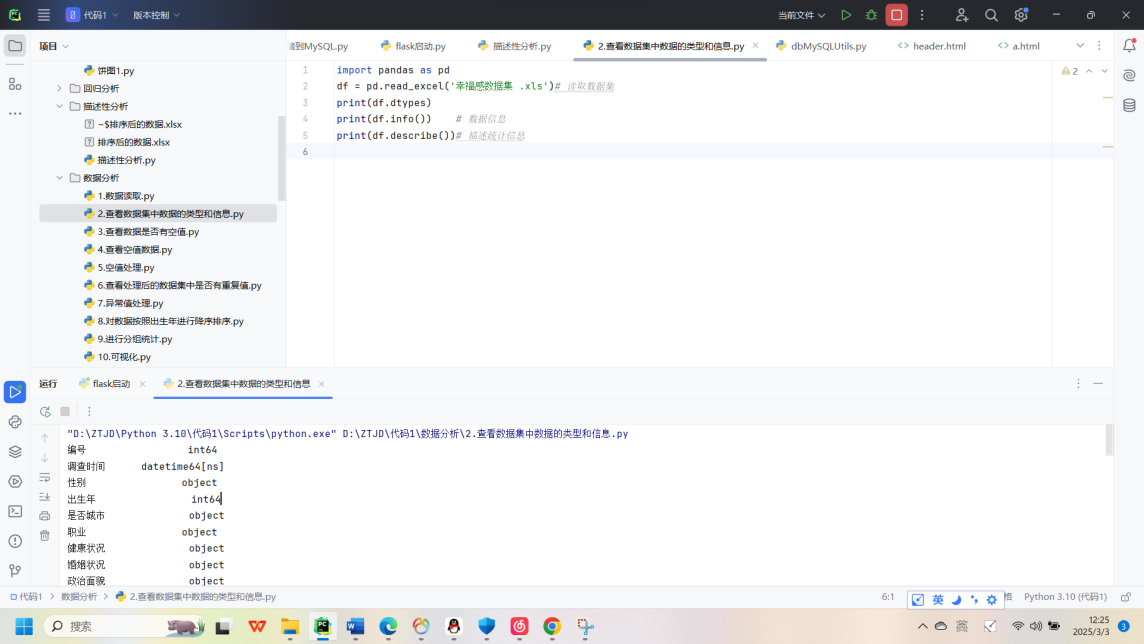Switch to the 描述性分析.py editor tab

[514, 46]
